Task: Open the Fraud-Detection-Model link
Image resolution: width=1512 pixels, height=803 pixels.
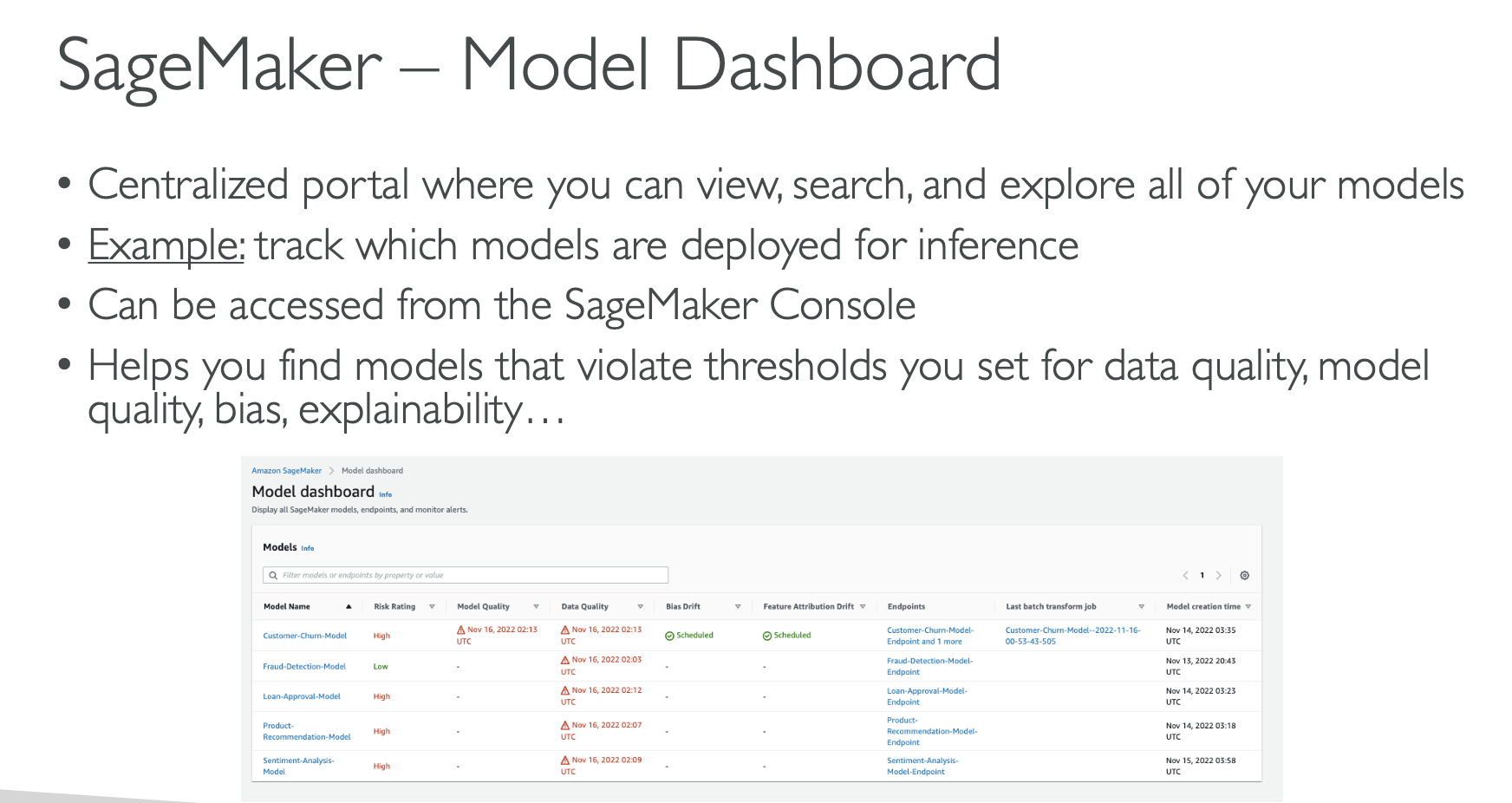Action: point(304,666)
